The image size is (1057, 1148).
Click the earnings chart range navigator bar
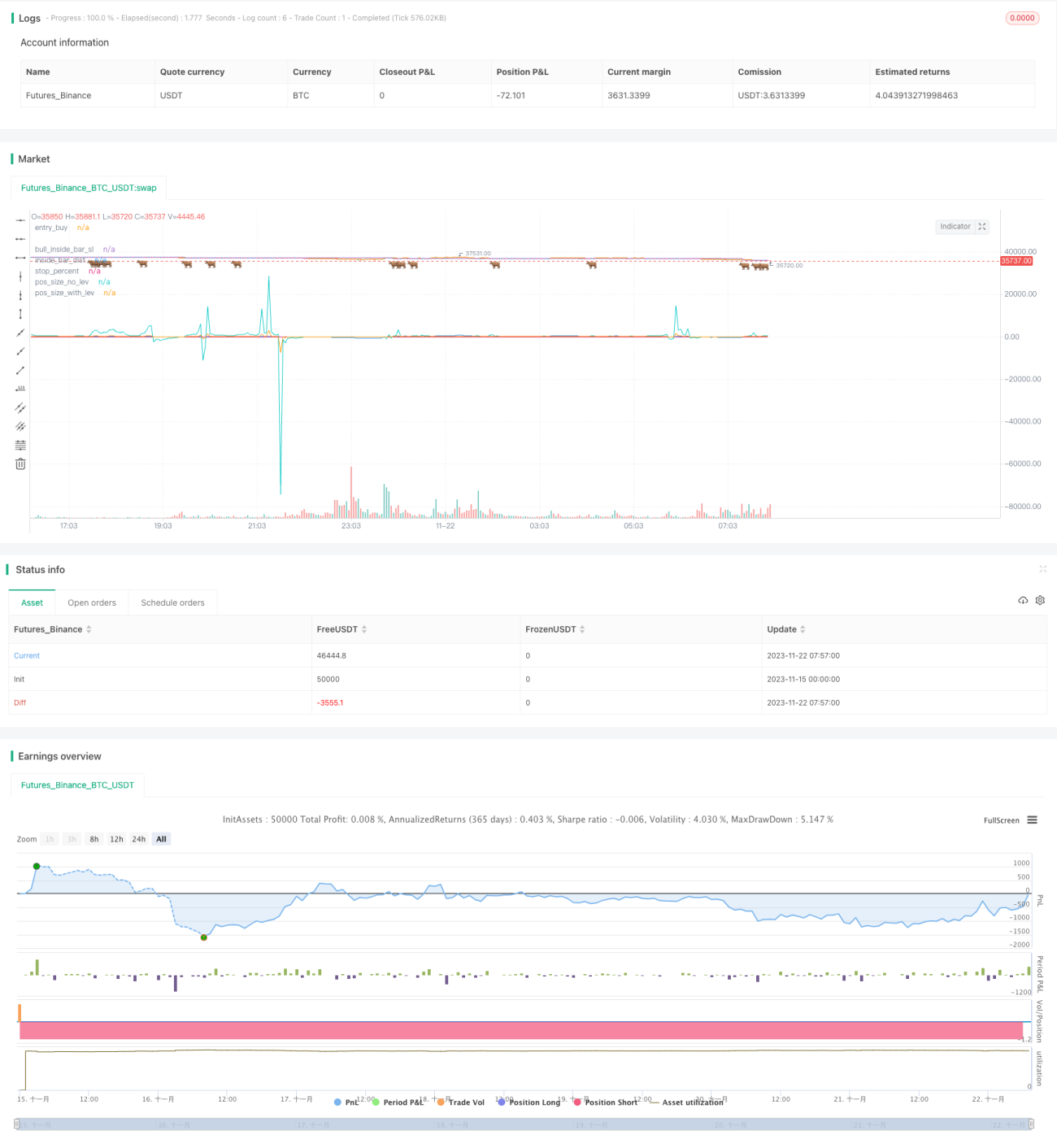click(524, 1124)
